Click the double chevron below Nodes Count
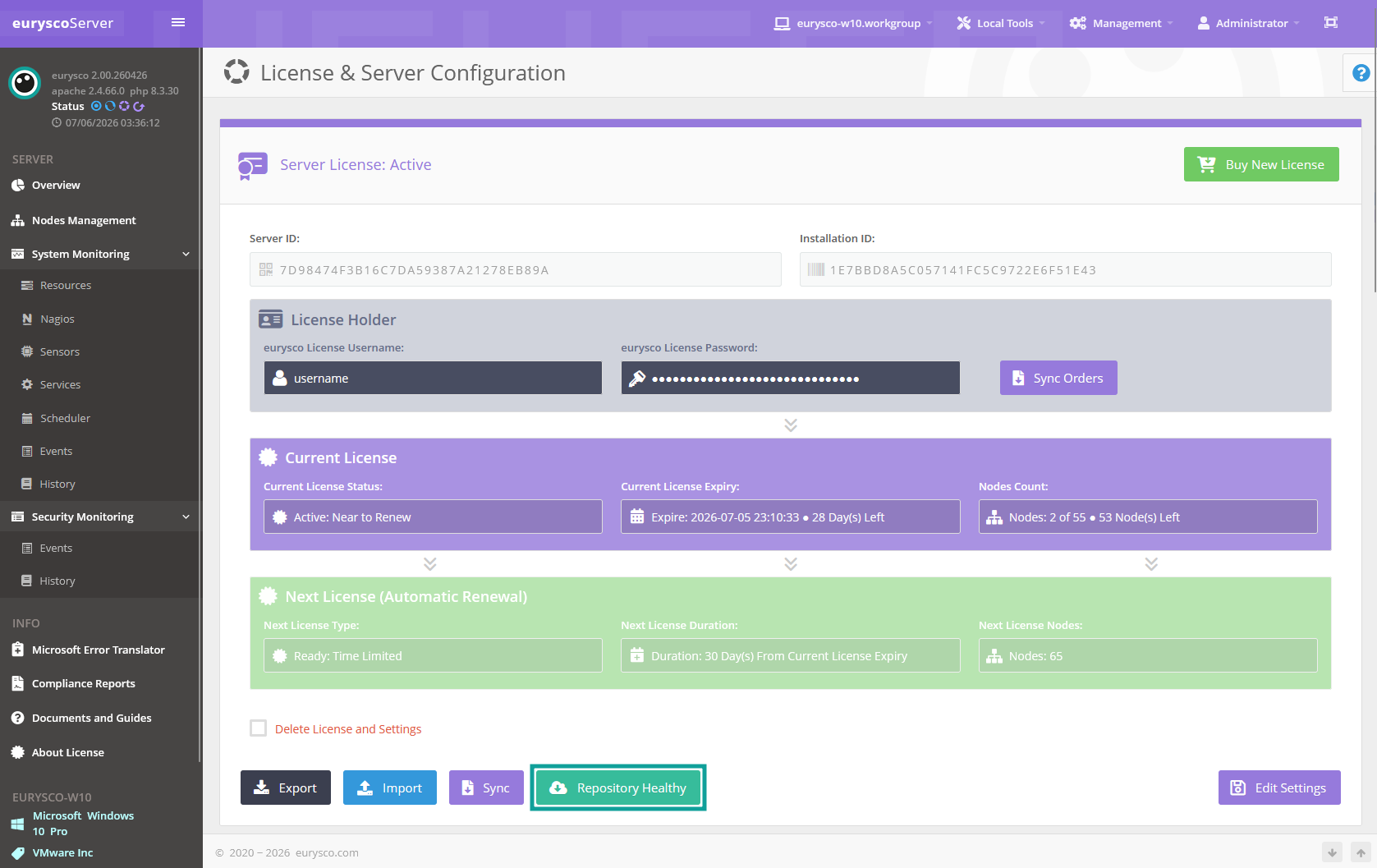The width and height of the screenshot is (1377, 868). (1151, 563)
